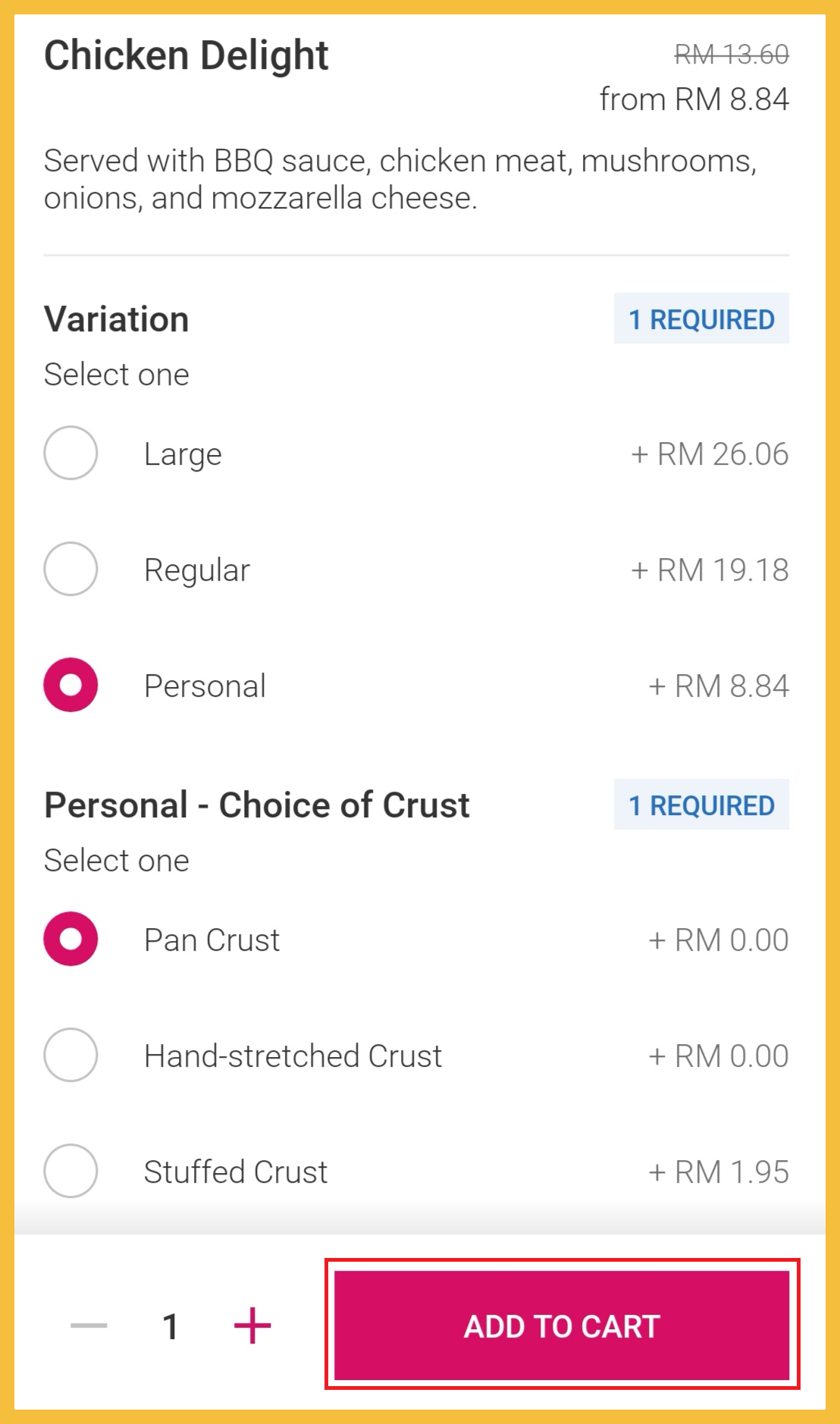Click the Hand-stretched Crust label

(293, 1056)
